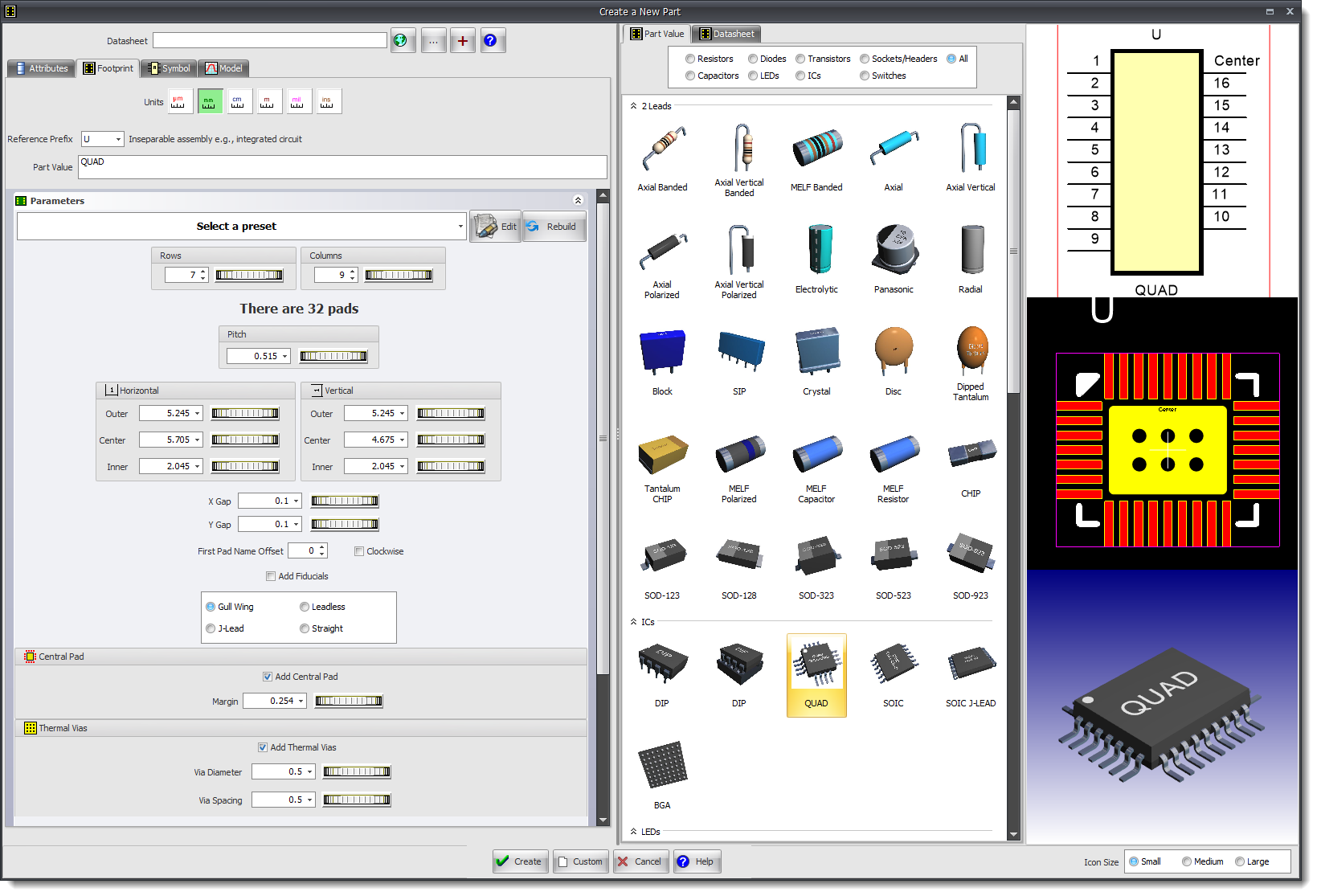
Task: Choose the BGA package icon
Action: [x=662, y=763]
